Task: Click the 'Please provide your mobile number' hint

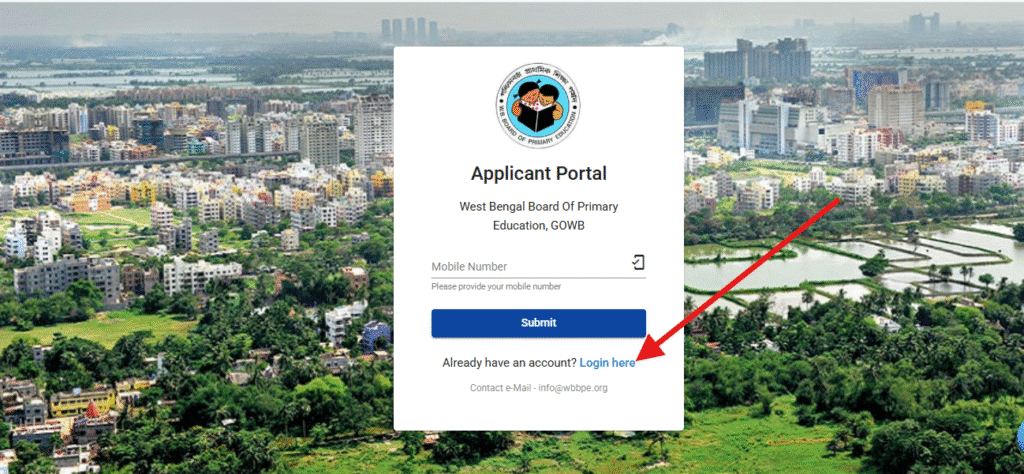Action: coord(496,287)
